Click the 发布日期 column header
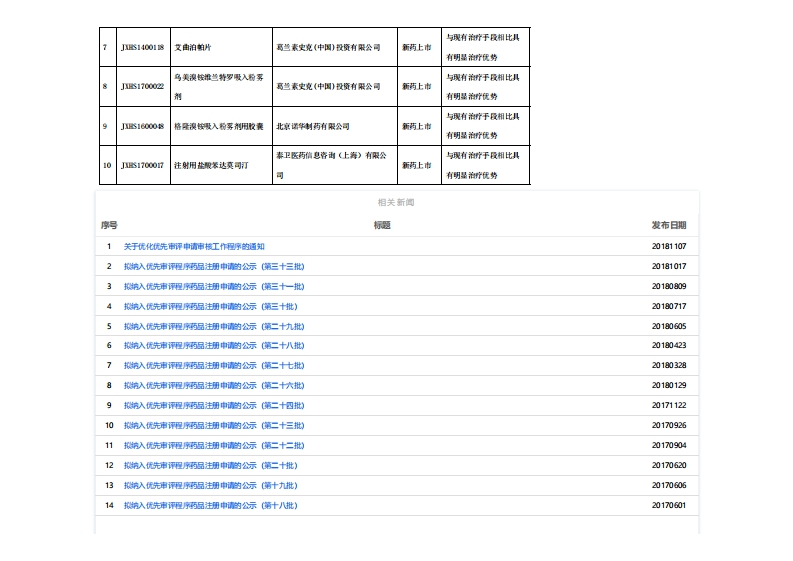 click(x=668, y=226)
